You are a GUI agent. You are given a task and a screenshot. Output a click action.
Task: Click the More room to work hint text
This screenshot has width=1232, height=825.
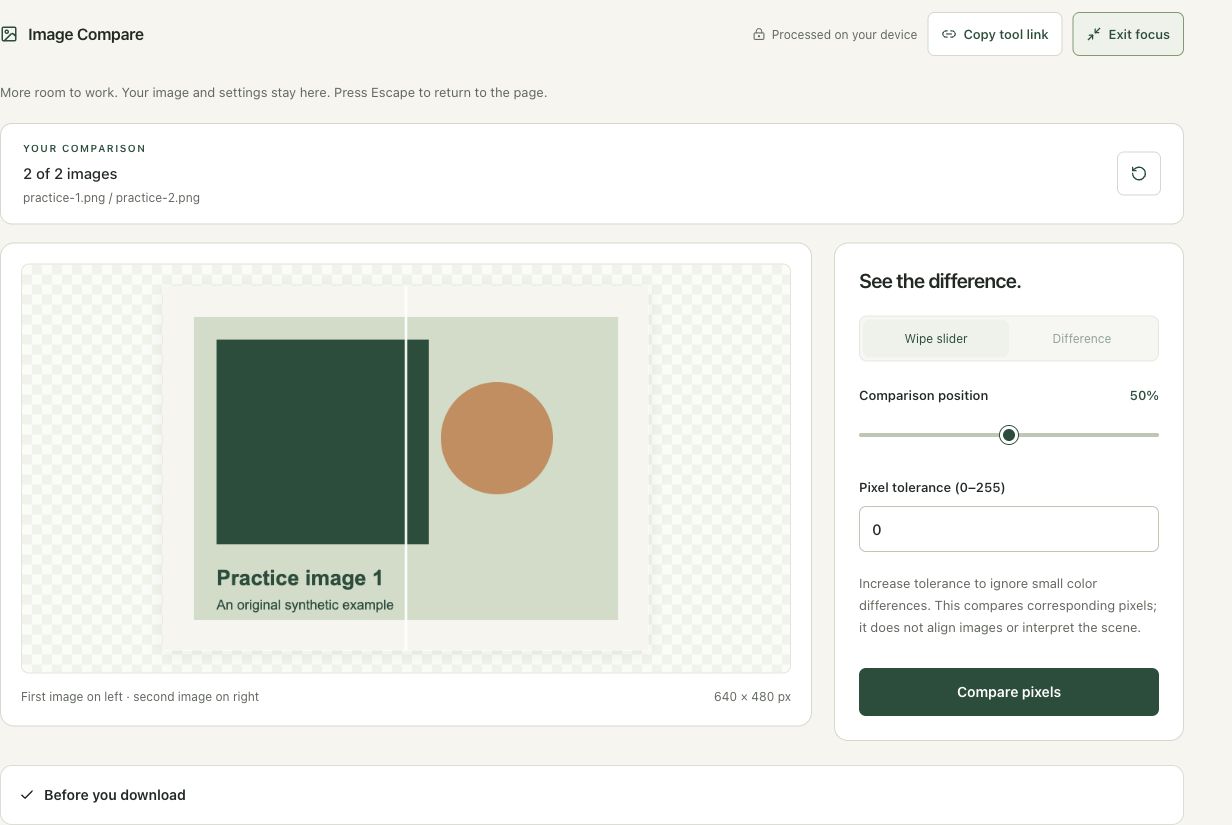[273, 92]
